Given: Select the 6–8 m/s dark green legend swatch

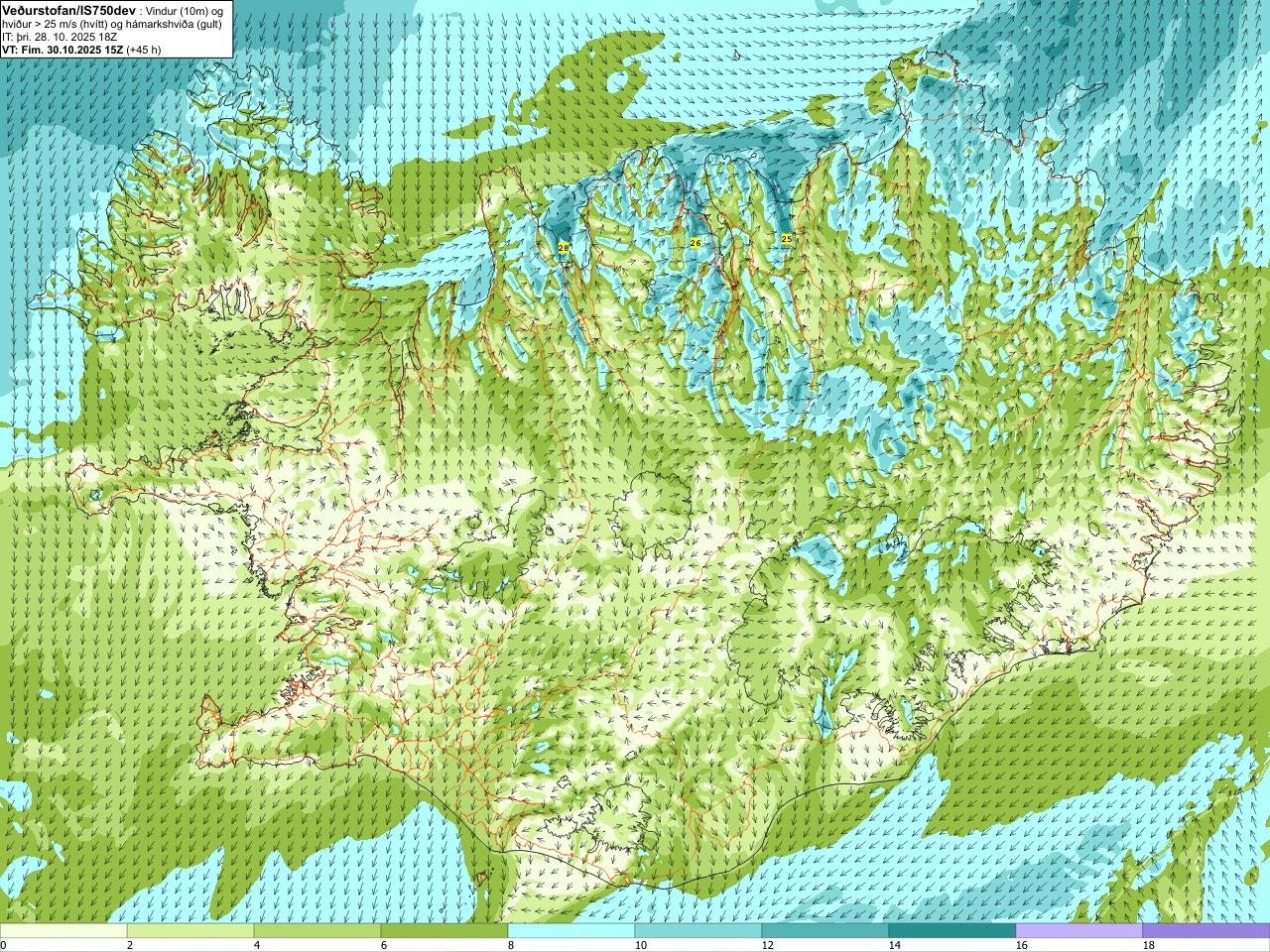Looking at the screenshot, I should tap(444, 931).
